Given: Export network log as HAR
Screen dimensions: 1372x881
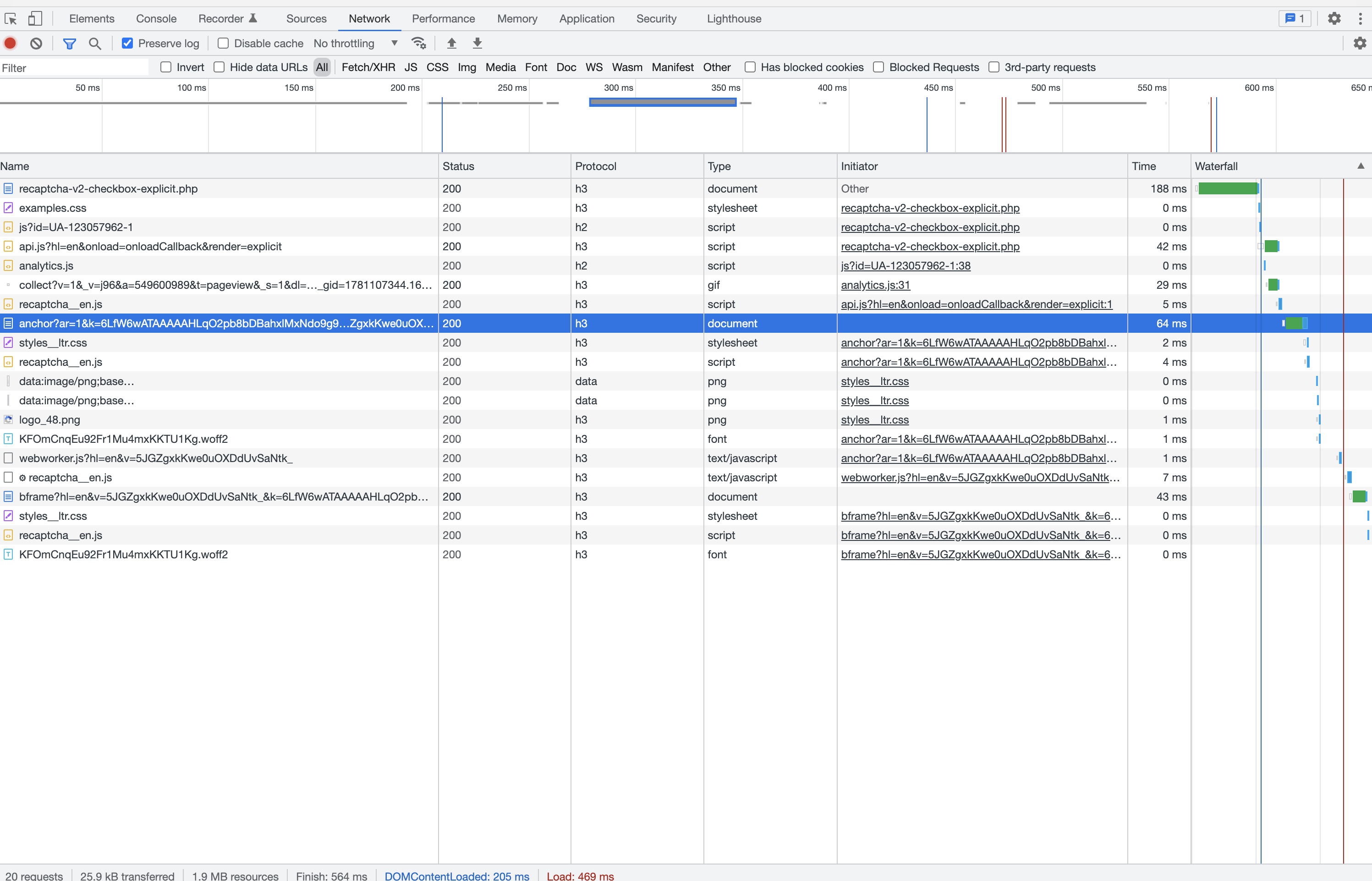Looking at the screenshot, I should [x=477, y=43].
